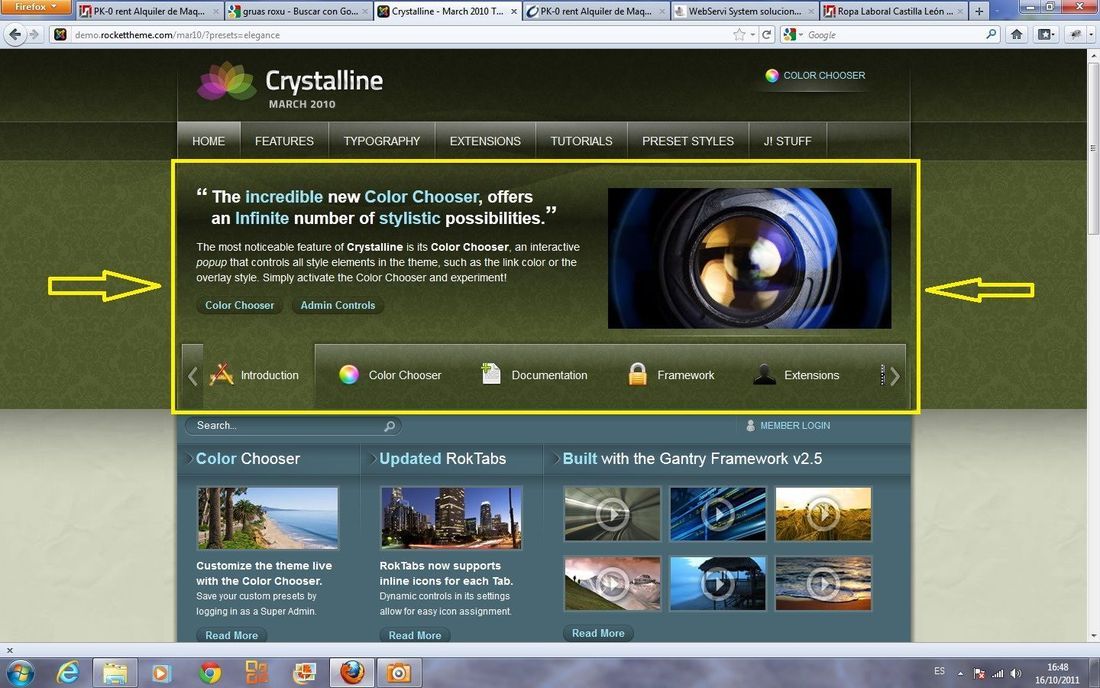The height and width of the screenshot is (688, 1100).
Task: Open the Typography menu item
Action: [x=382, y=141]
